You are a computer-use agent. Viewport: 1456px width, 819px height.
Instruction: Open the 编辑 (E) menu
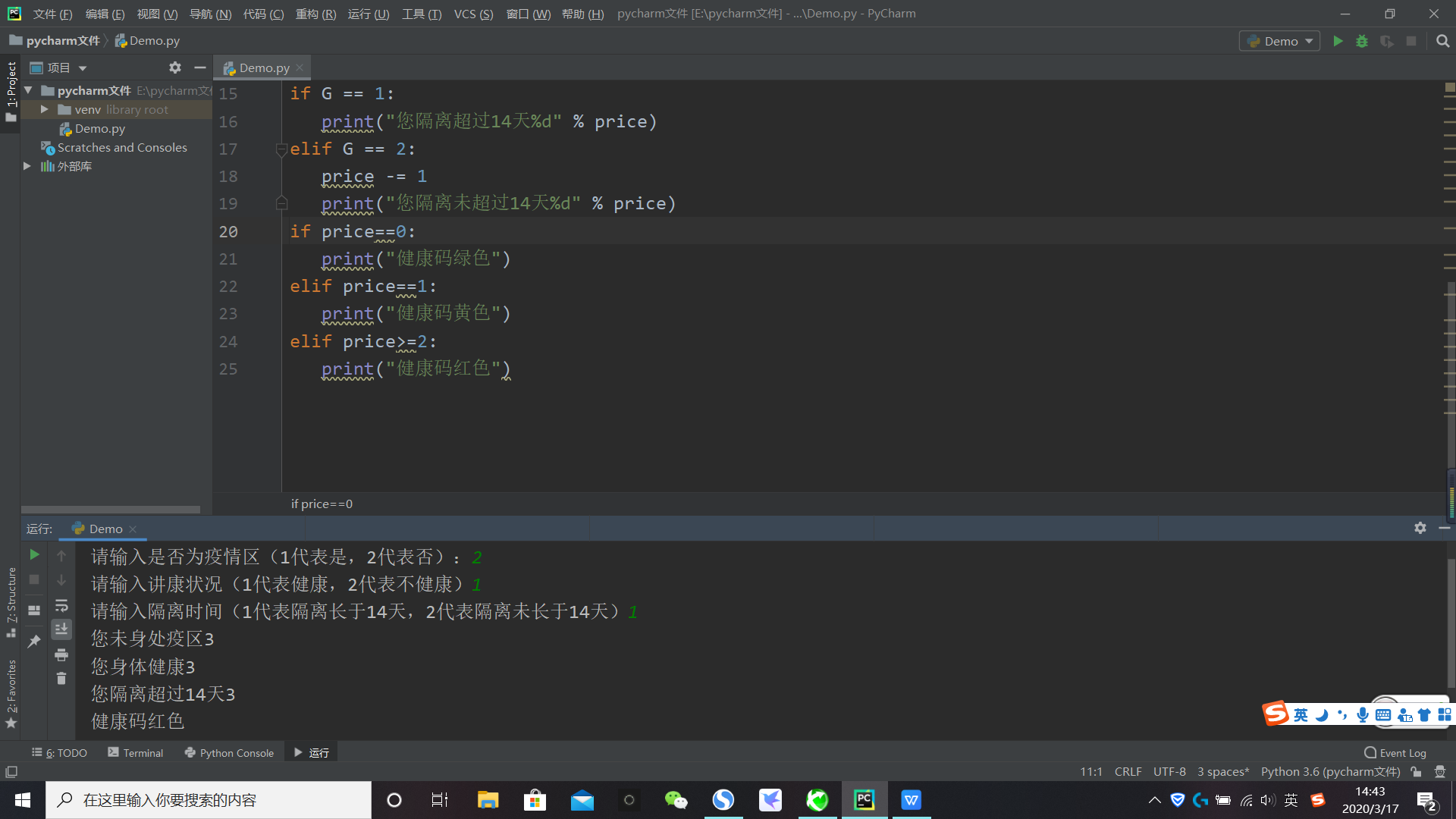[105, 14]
